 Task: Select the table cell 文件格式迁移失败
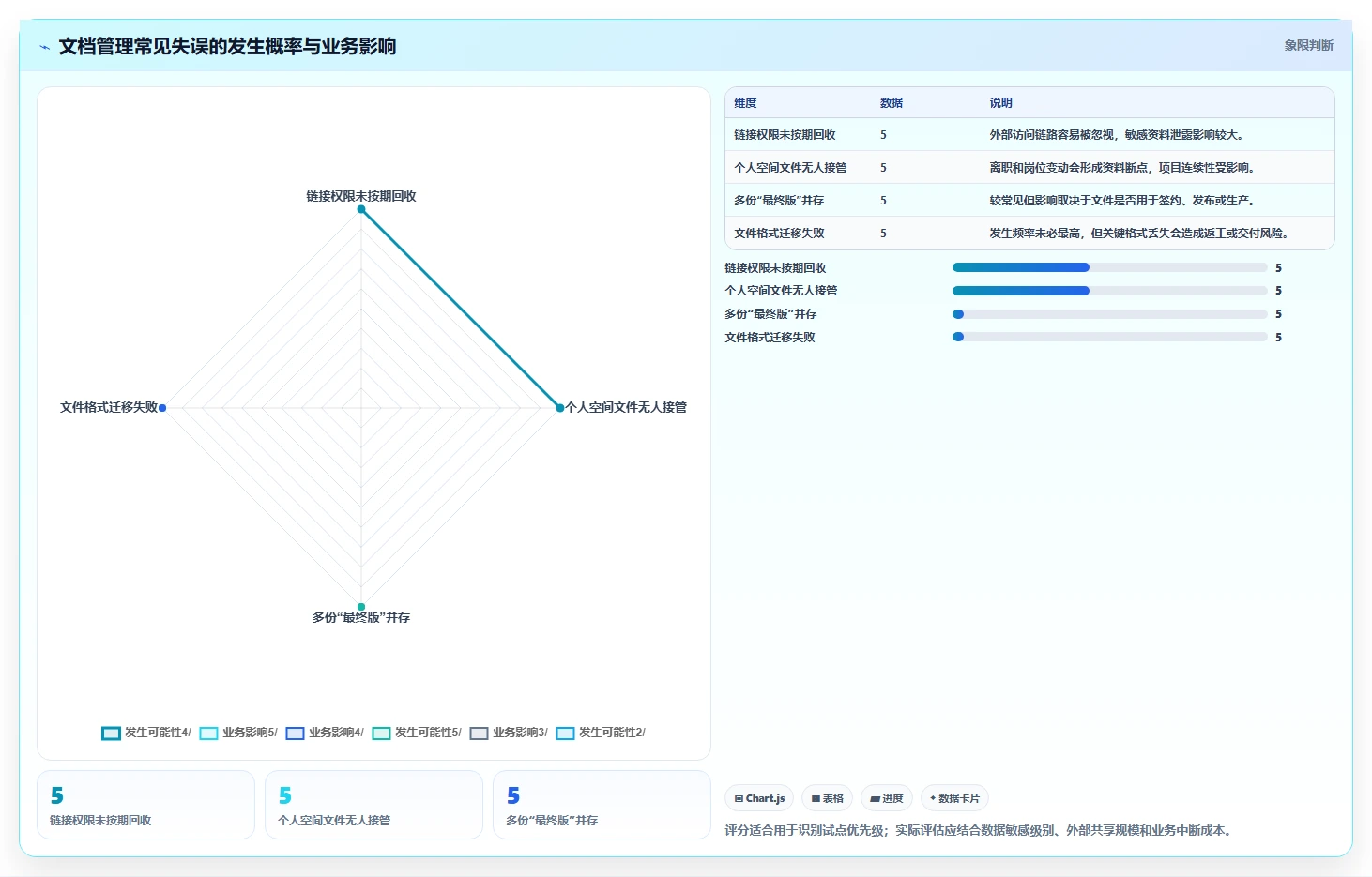779,234
